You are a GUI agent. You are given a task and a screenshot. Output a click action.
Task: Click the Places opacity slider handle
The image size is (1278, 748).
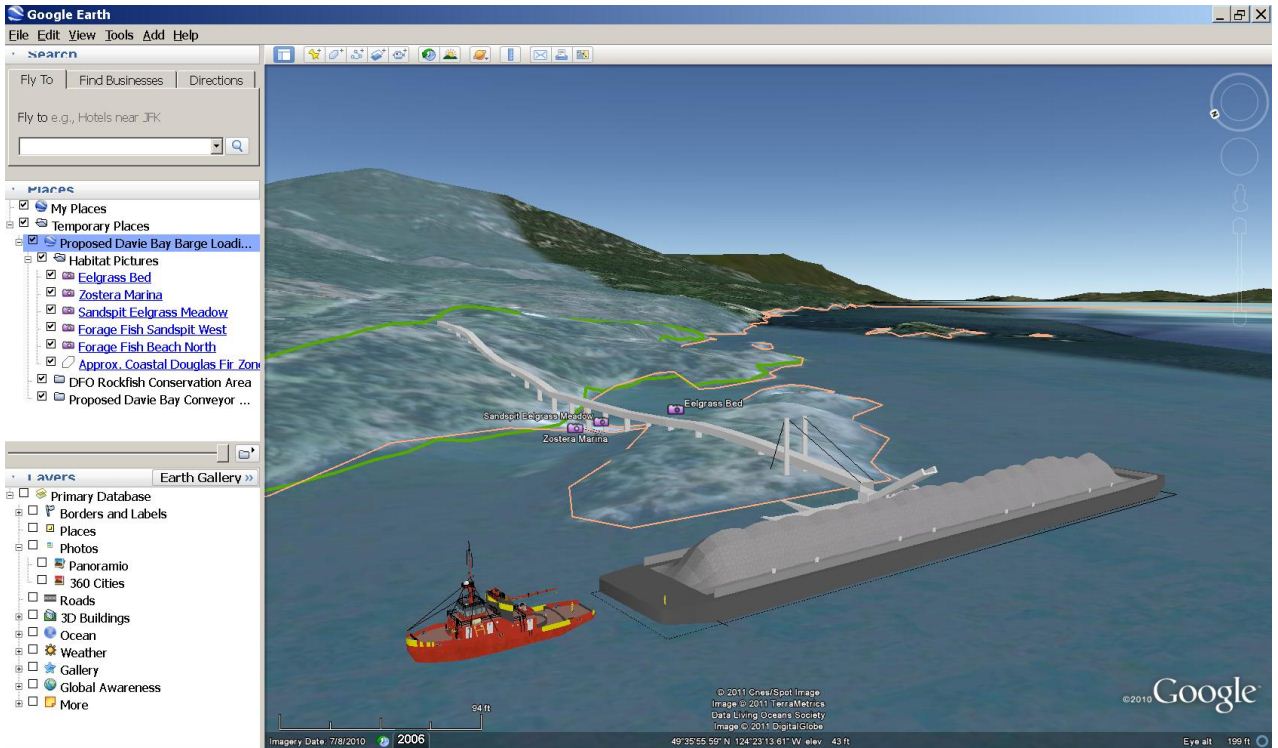223,453
